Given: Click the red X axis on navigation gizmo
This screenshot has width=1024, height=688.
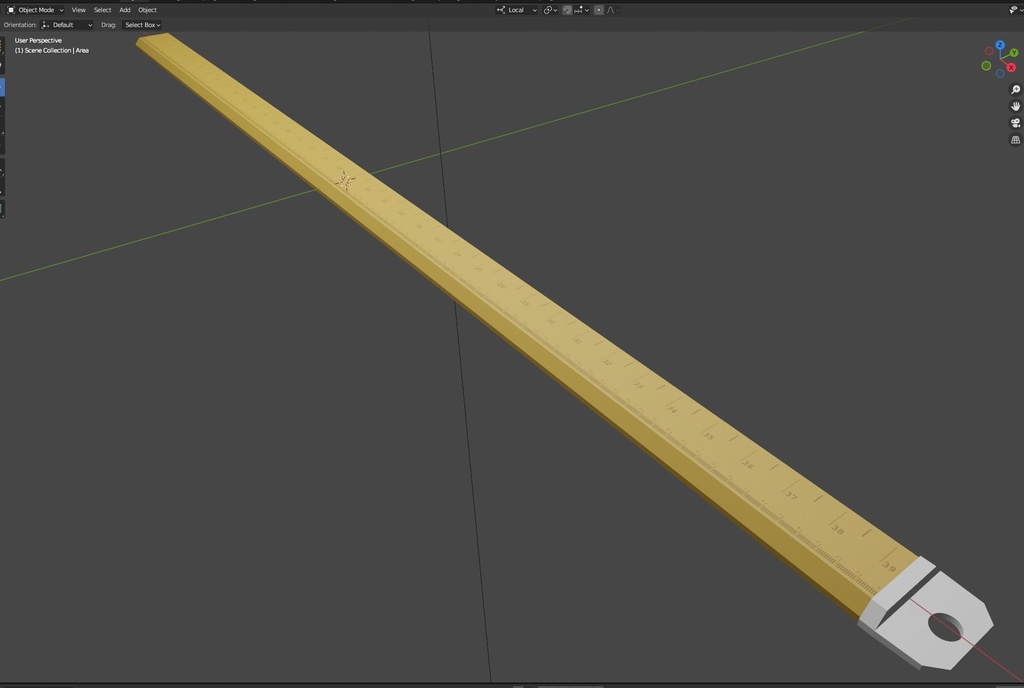Looking at the screenshot, I should [x=1011, y=68].
